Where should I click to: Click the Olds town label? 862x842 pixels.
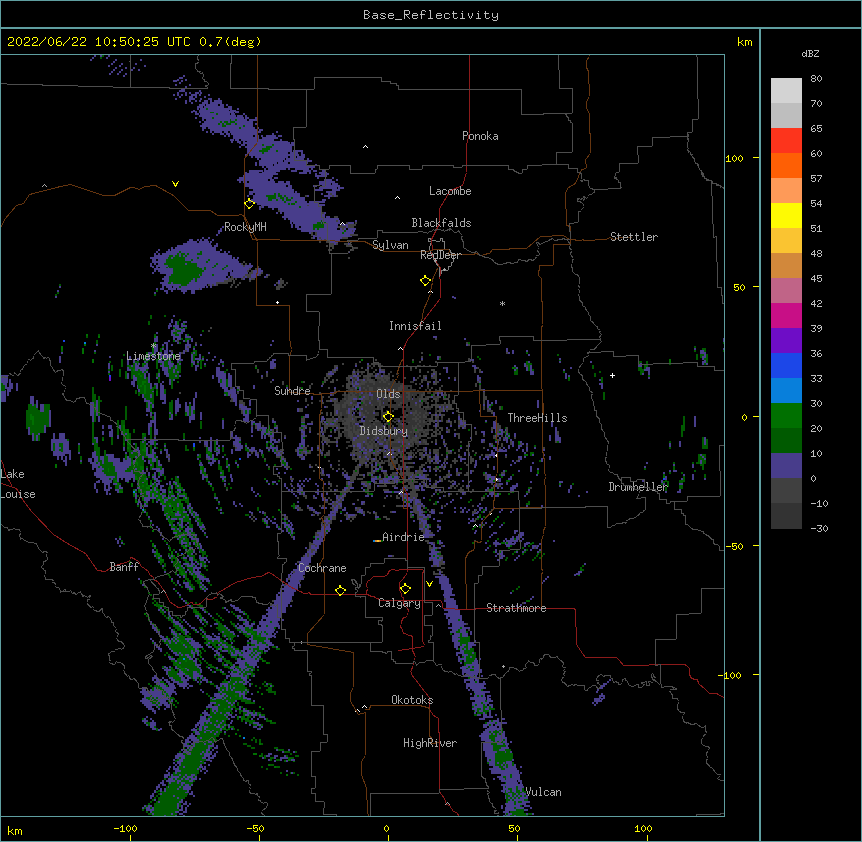point(388,394)
